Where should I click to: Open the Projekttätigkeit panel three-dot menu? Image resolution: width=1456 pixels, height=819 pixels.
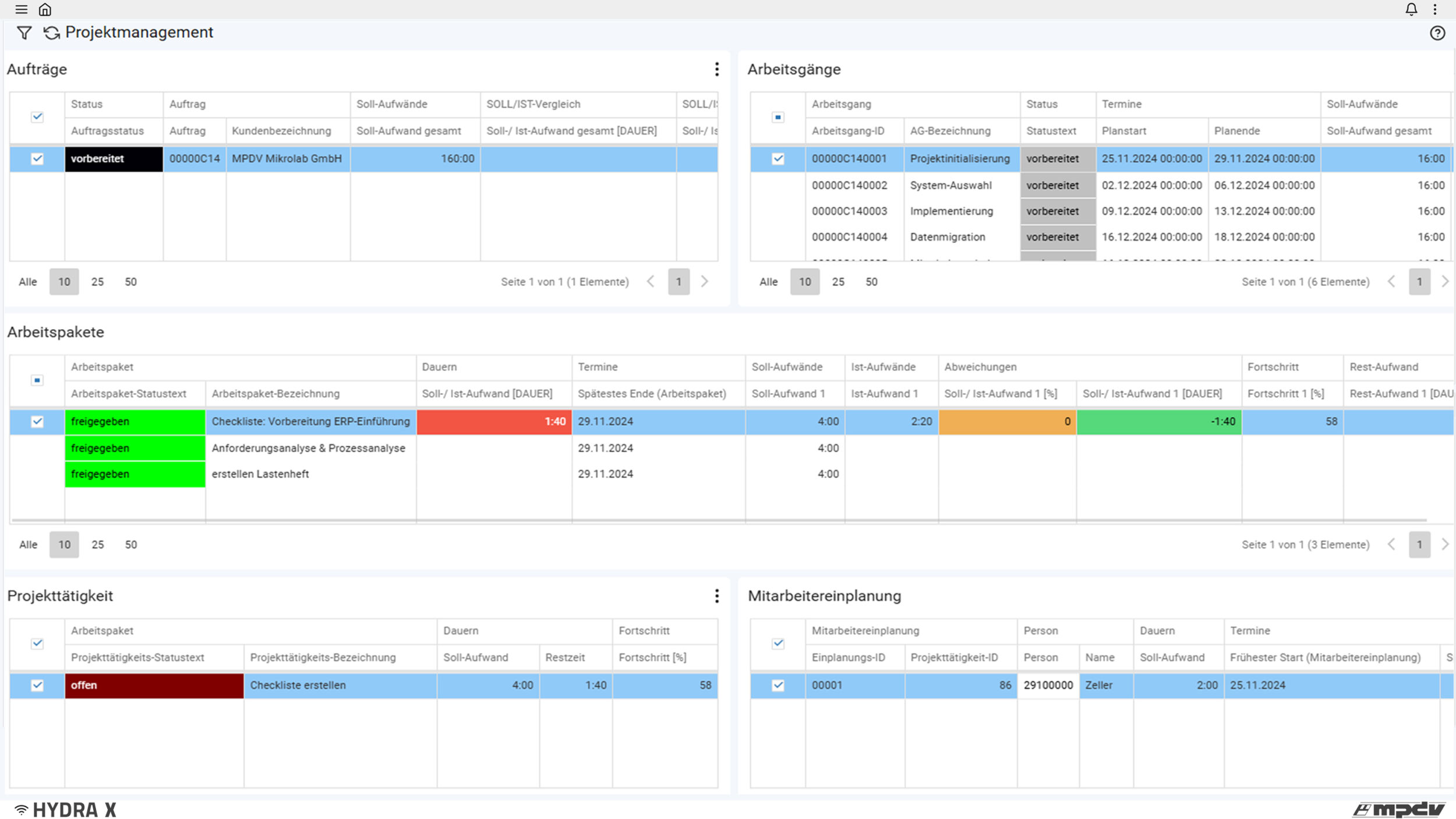[x=716, y=595]
